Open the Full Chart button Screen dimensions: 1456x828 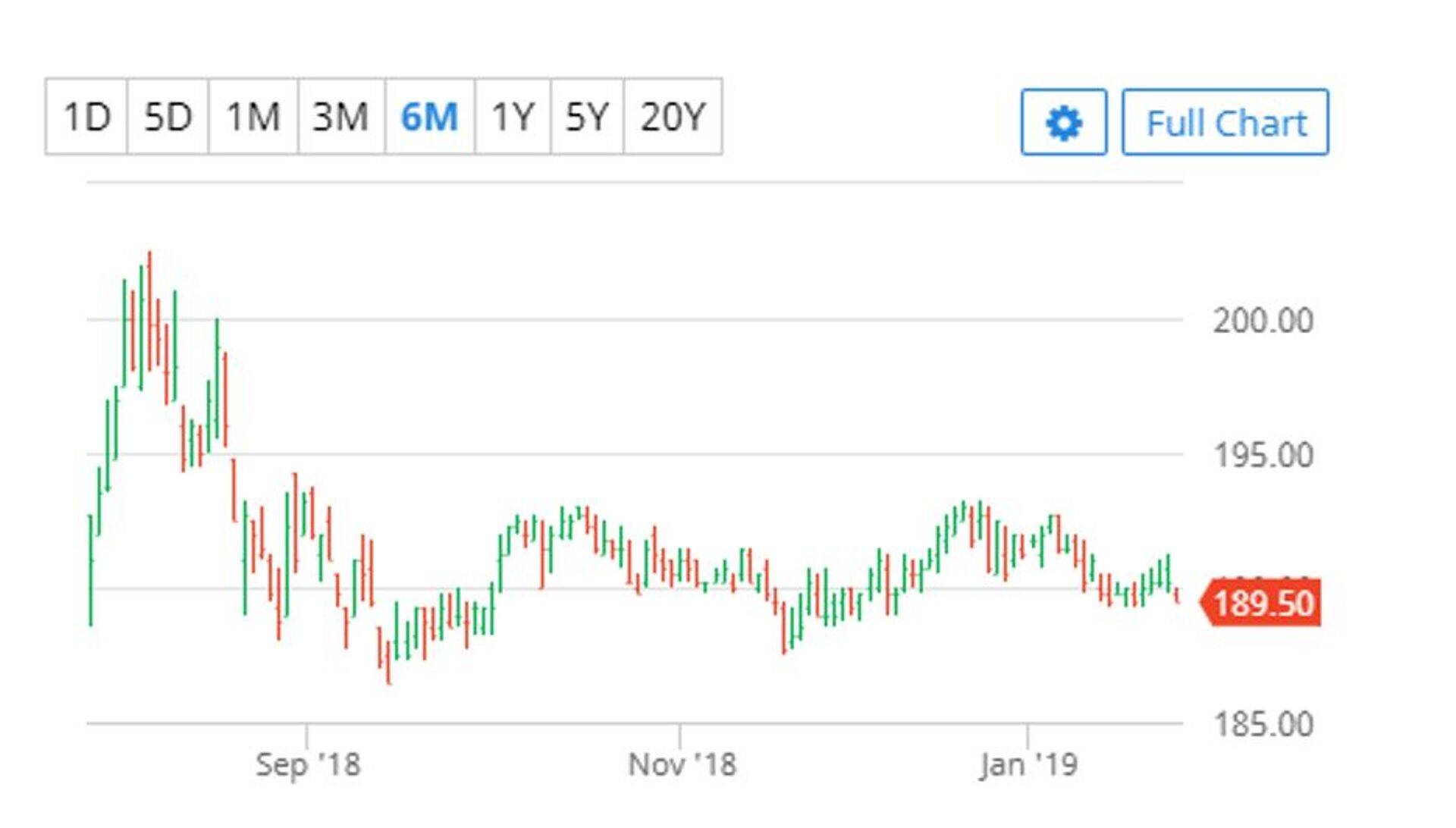pyautogui.click(x=1225, y=123)
